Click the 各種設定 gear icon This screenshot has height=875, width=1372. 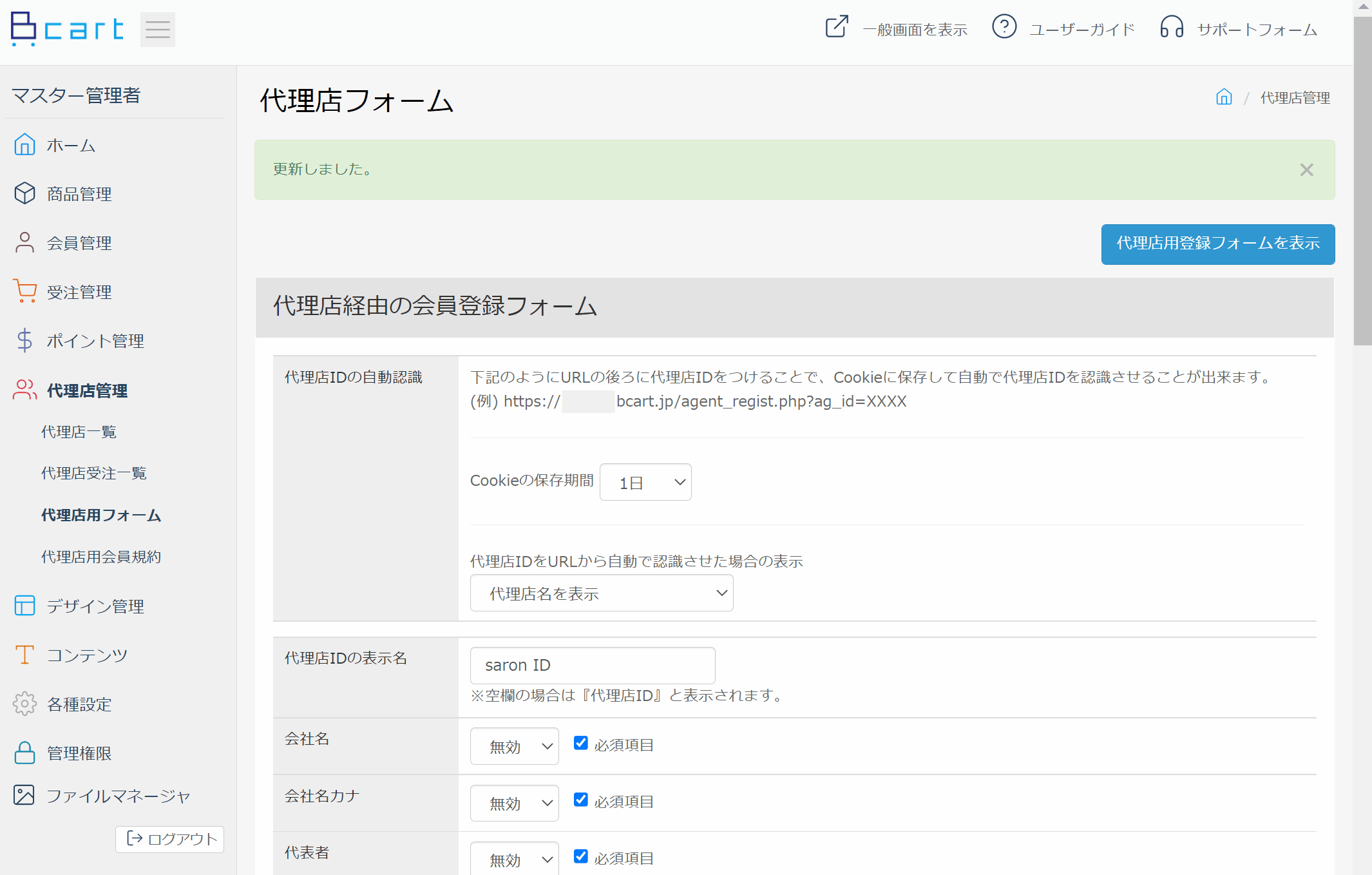pos(24,704)
